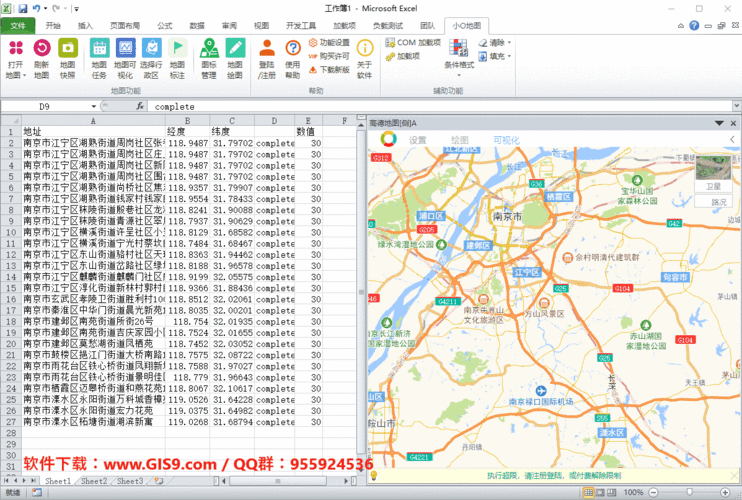Image resolution: width=742 pixels, height=500 pixels.
Task: Switch to the Sheet2 worksheet tab
Action: [x=94, y=481]
